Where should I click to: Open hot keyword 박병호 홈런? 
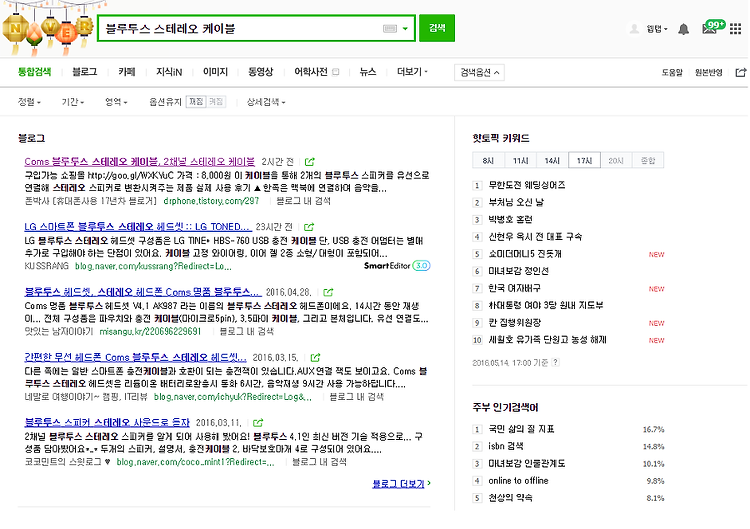(x=510, y=220)
